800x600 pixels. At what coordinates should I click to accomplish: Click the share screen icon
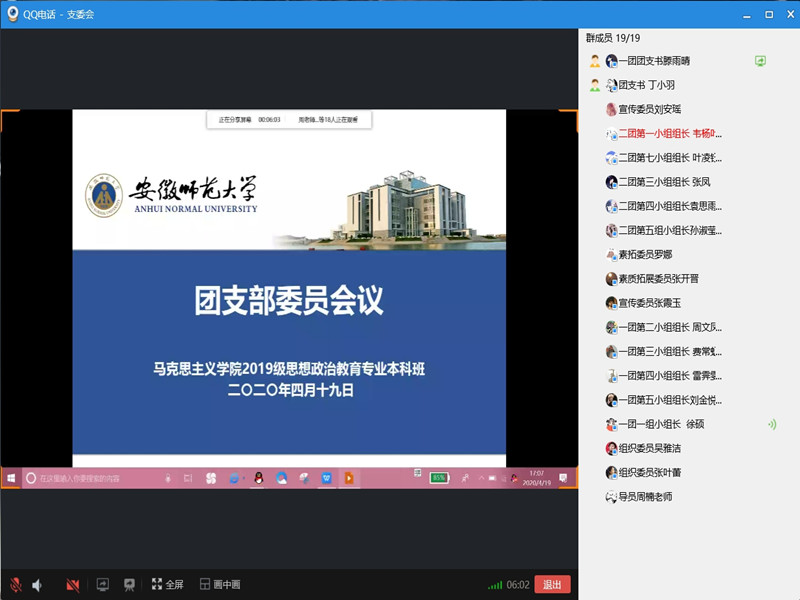102,585
